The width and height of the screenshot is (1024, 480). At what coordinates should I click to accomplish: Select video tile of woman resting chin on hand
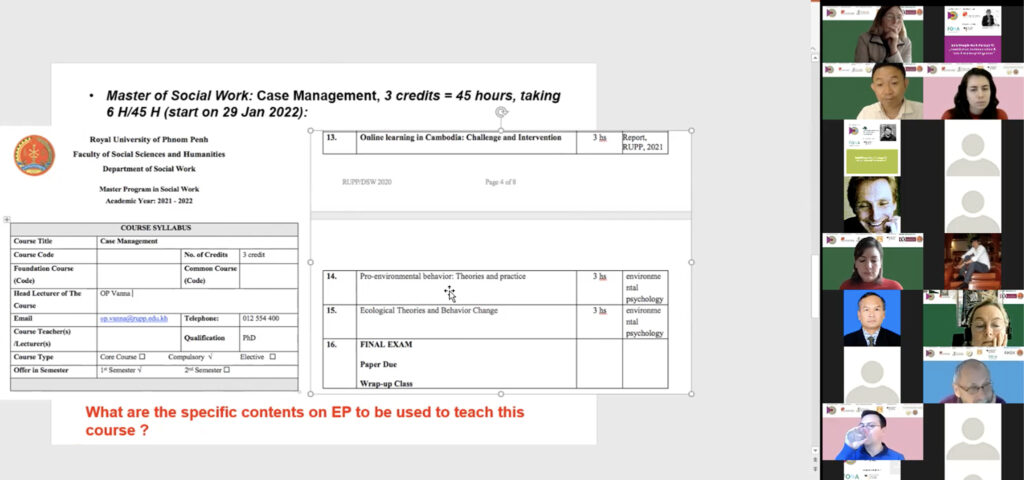click(x=872, y=34)
